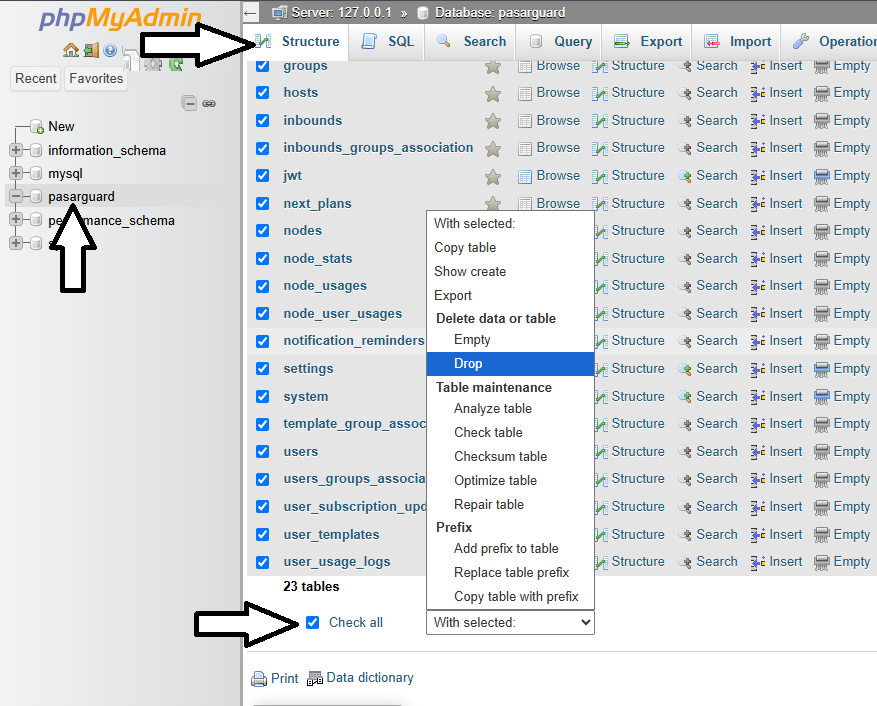
Task: Log out via the exit door icon
Action: [x=89, y=50]
